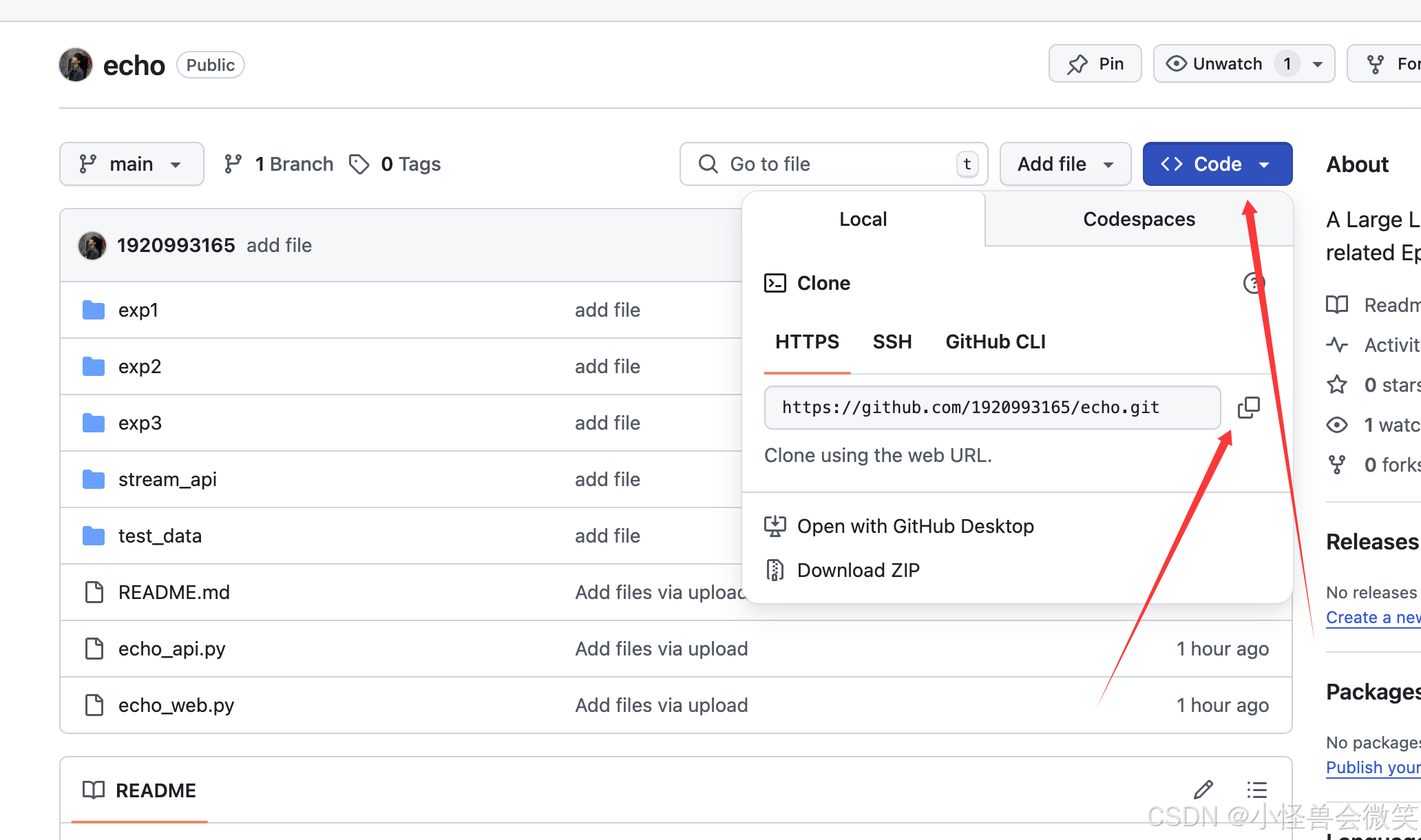Click the edit README pencil icon

tap(1203, 790)
